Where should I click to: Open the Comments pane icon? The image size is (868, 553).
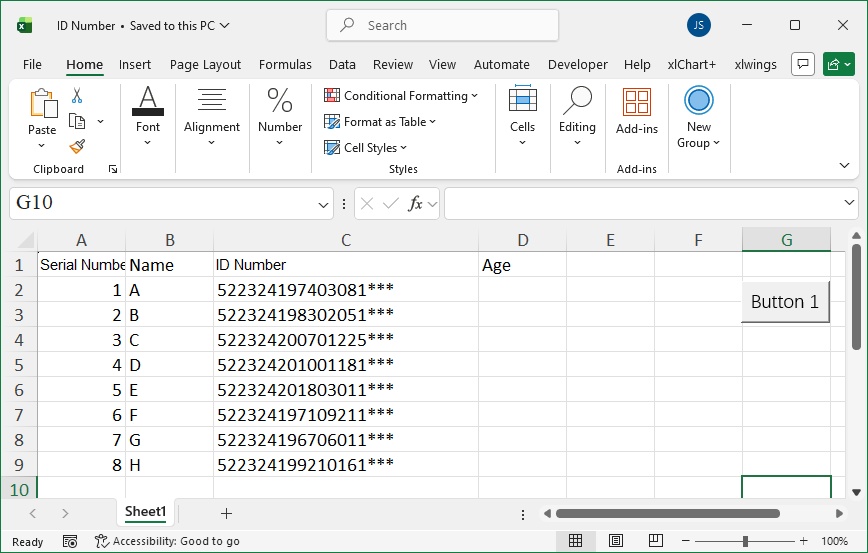coord(803,64)
